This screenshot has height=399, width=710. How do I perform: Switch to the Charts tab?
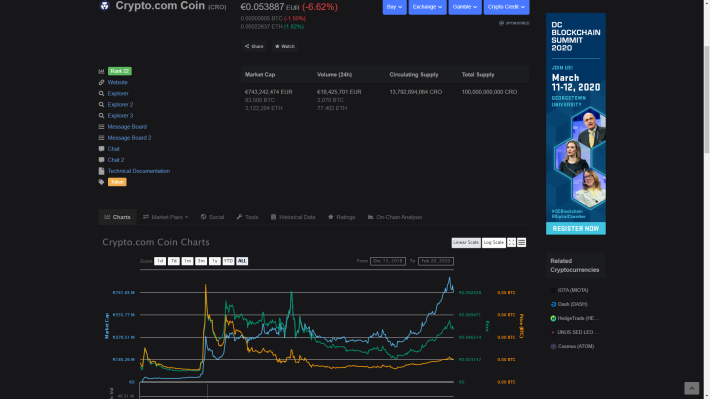click(117, 217)
